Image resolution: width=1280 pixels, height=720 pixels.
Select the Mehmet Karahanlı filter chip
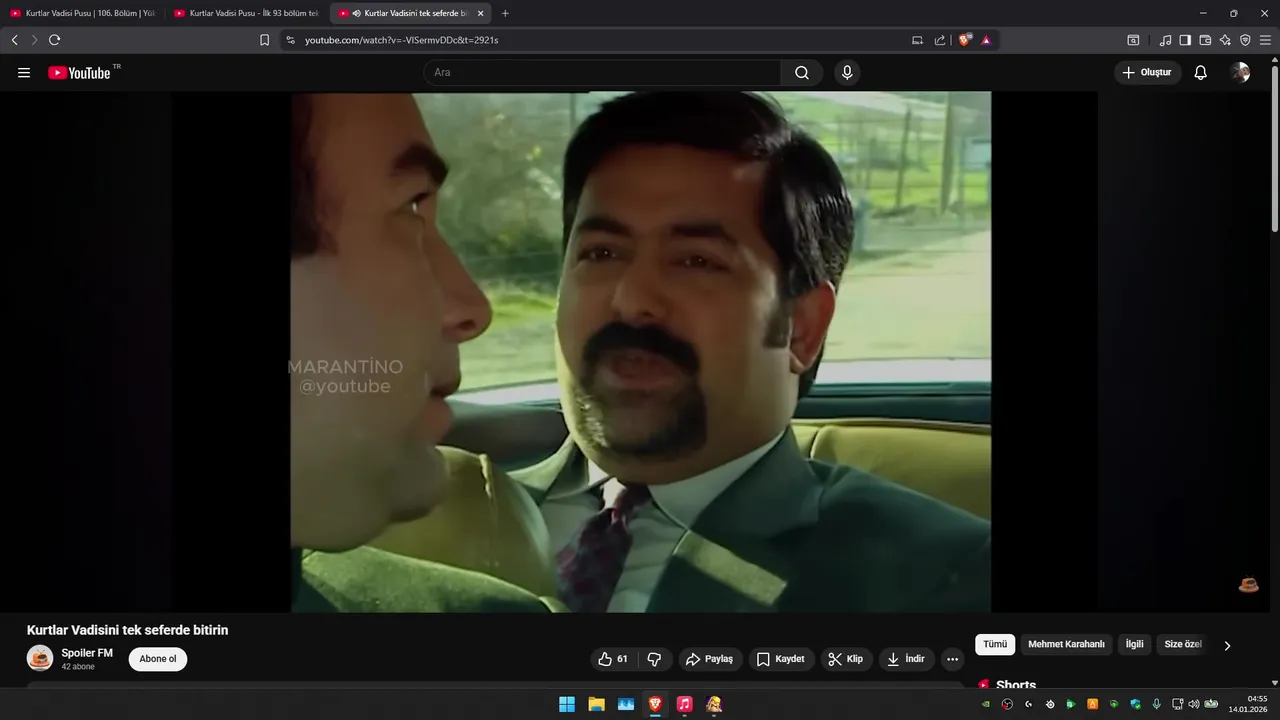(1066, 645)
